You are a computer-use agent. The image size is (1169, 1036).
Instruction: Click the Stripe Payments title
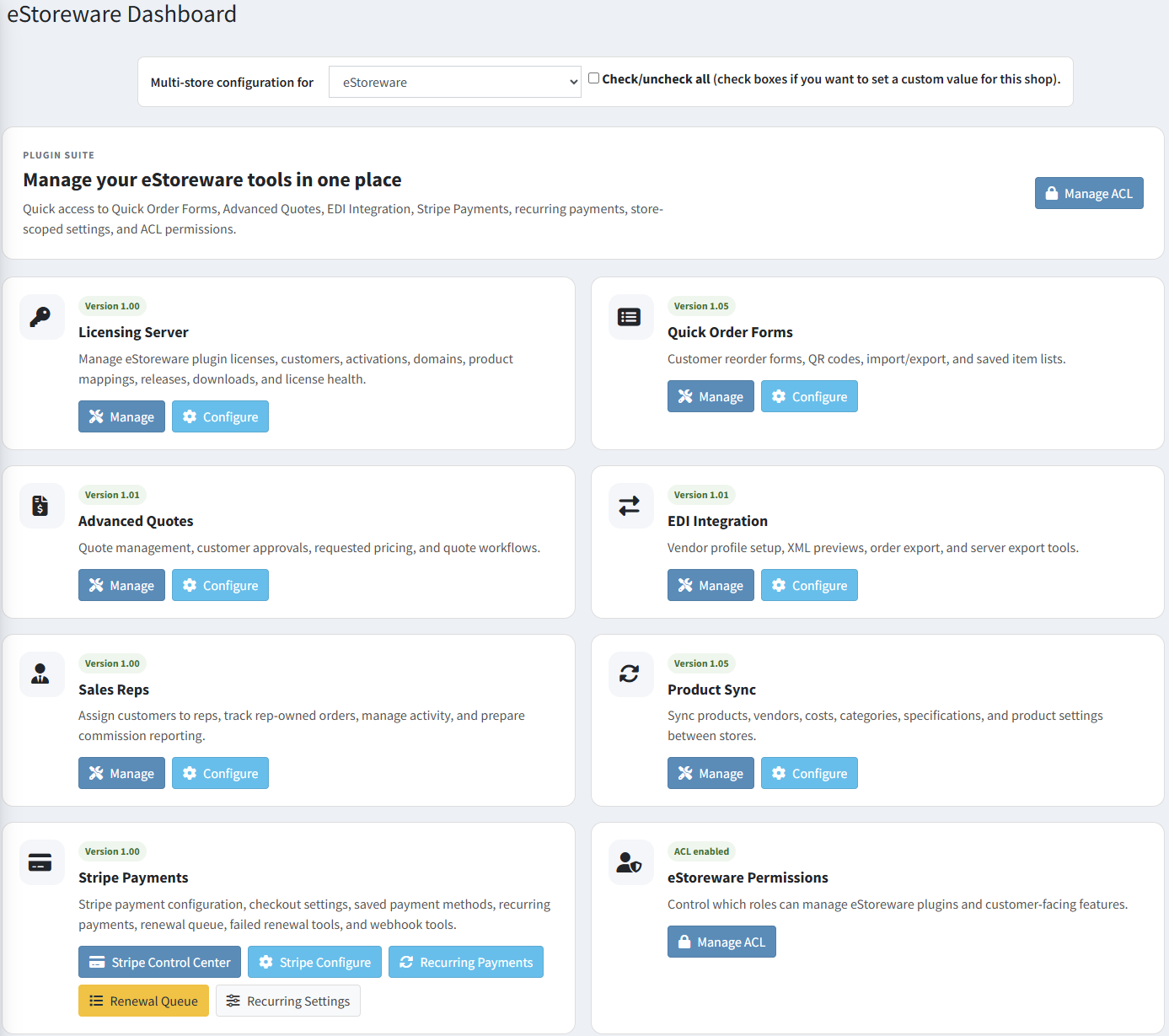click(x=133, y=878)
